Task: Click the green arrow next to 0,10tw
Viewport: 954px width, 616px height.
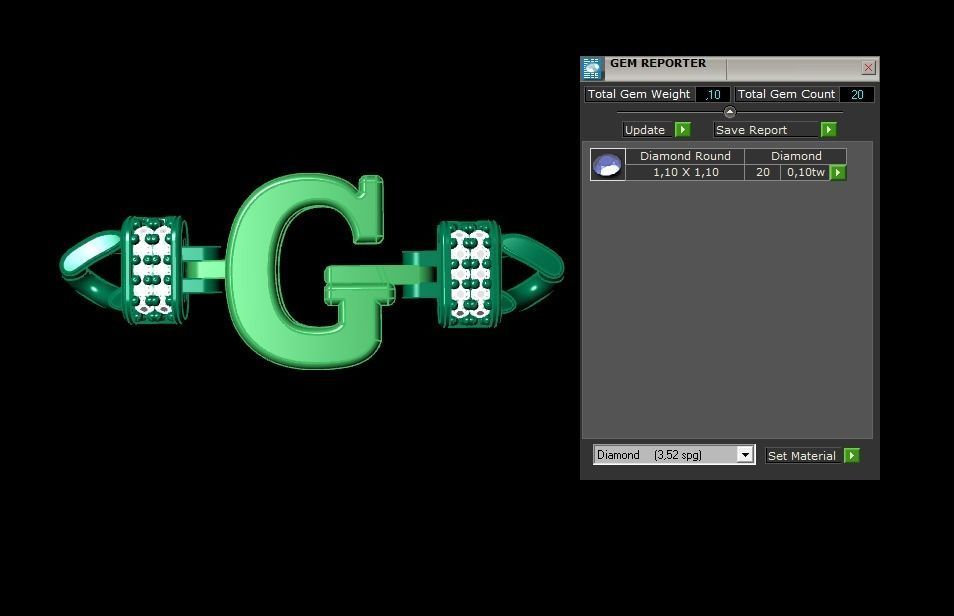Action: pyautogui.click(x=838, y=173)
